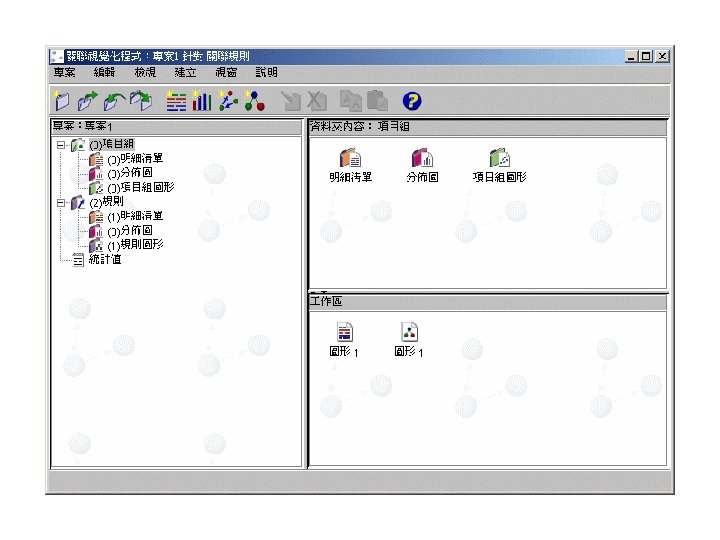Select 明細清單 under the 項目組 node
Screen dimensions: 720x540
pos(135,159)
